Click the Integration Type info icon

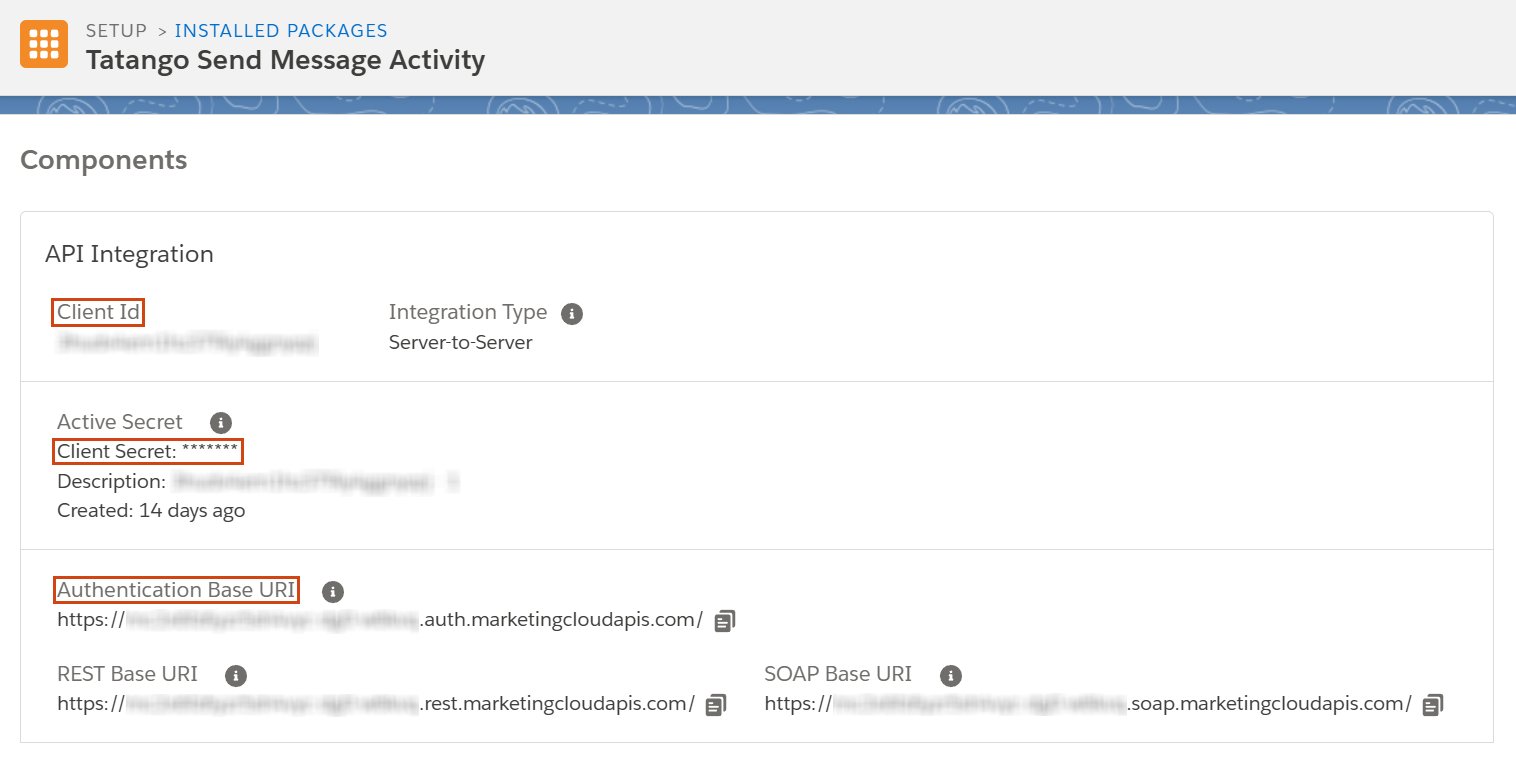pos(572,313)
